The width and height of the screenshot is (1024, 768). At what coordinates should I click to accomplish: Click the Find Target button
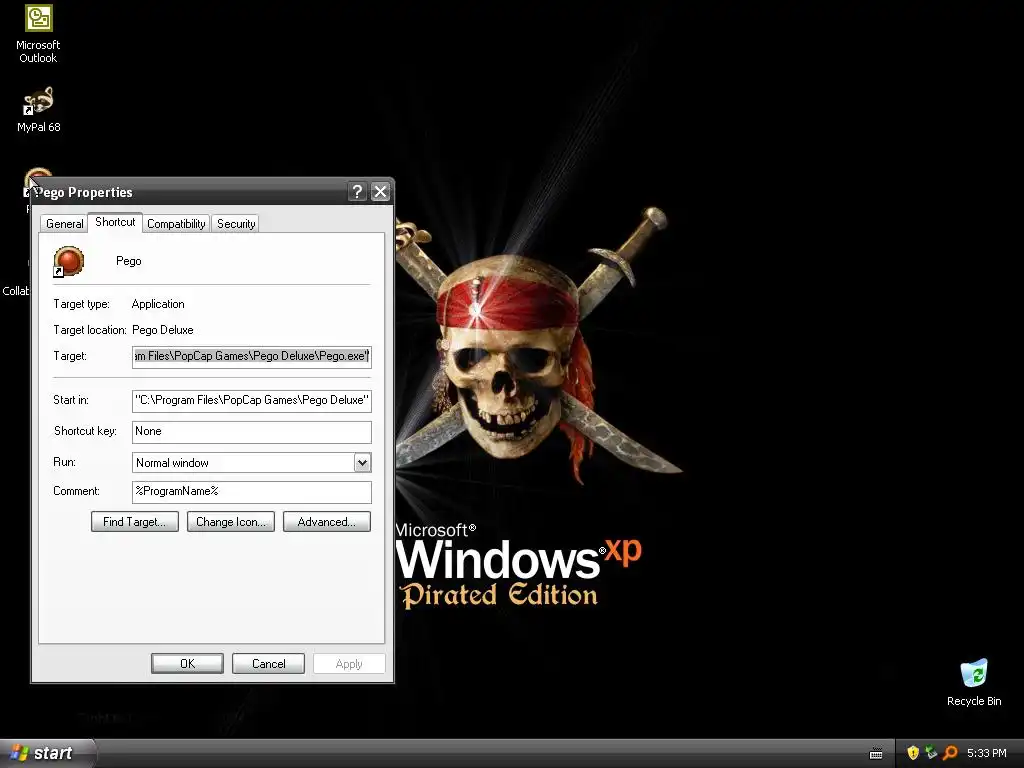pyautogui.click(x=135, y=522)
